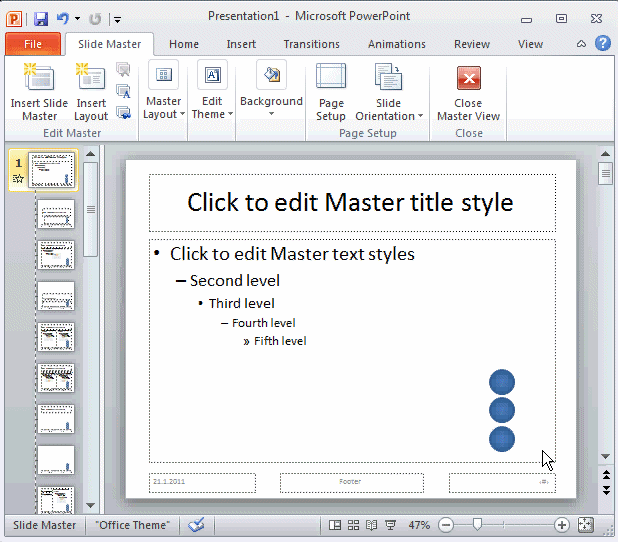
Task: Switch to Reading View in status bar
Action: click(372, 525)
